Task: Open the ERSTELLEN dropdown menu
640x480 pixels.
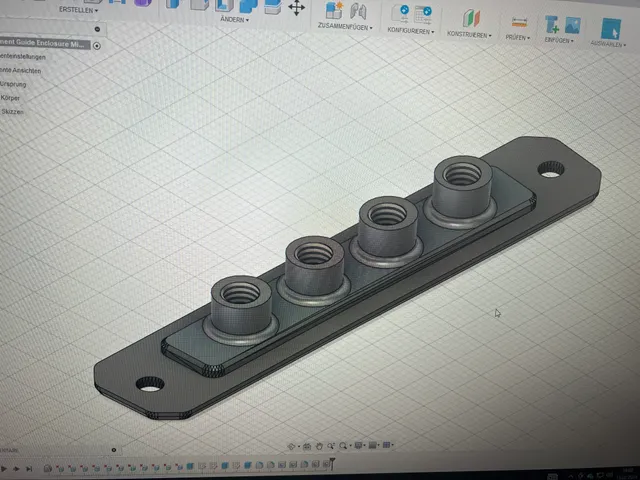Action: (x=78, y=10)
